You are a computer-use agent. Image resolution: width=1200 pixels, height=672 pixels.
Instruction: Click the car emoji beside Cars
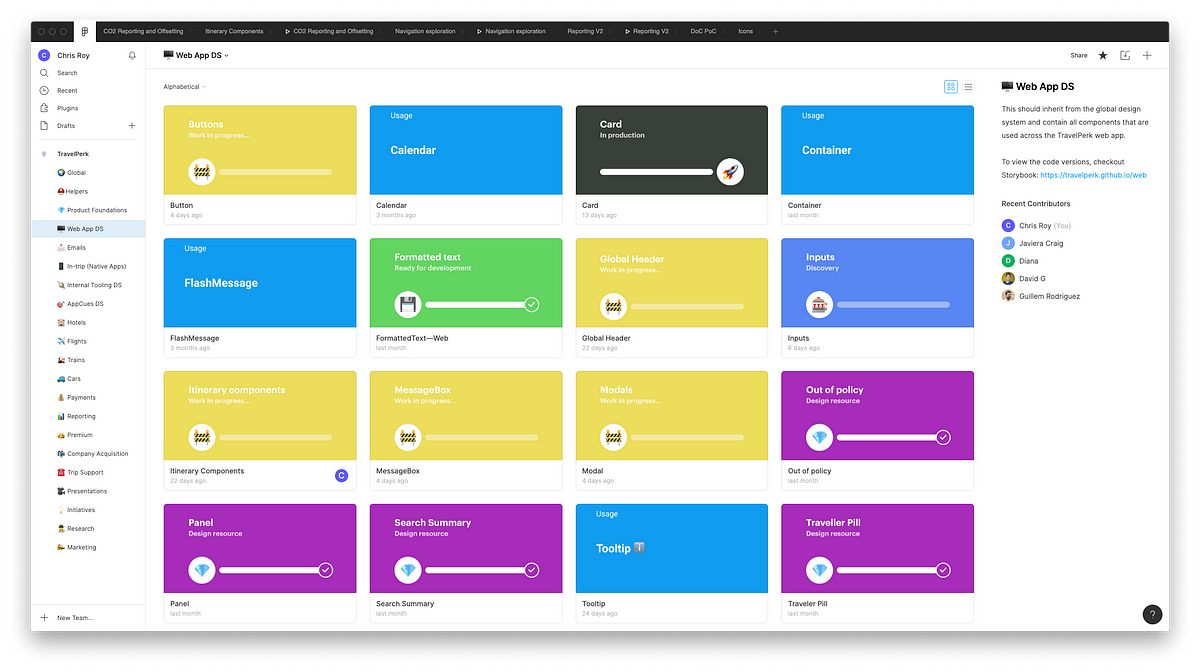(61, 379)
